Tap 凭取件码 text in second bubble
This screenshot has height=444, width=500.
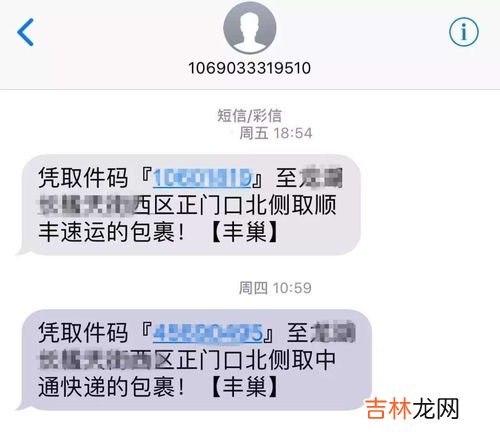[x=83, y=333]
